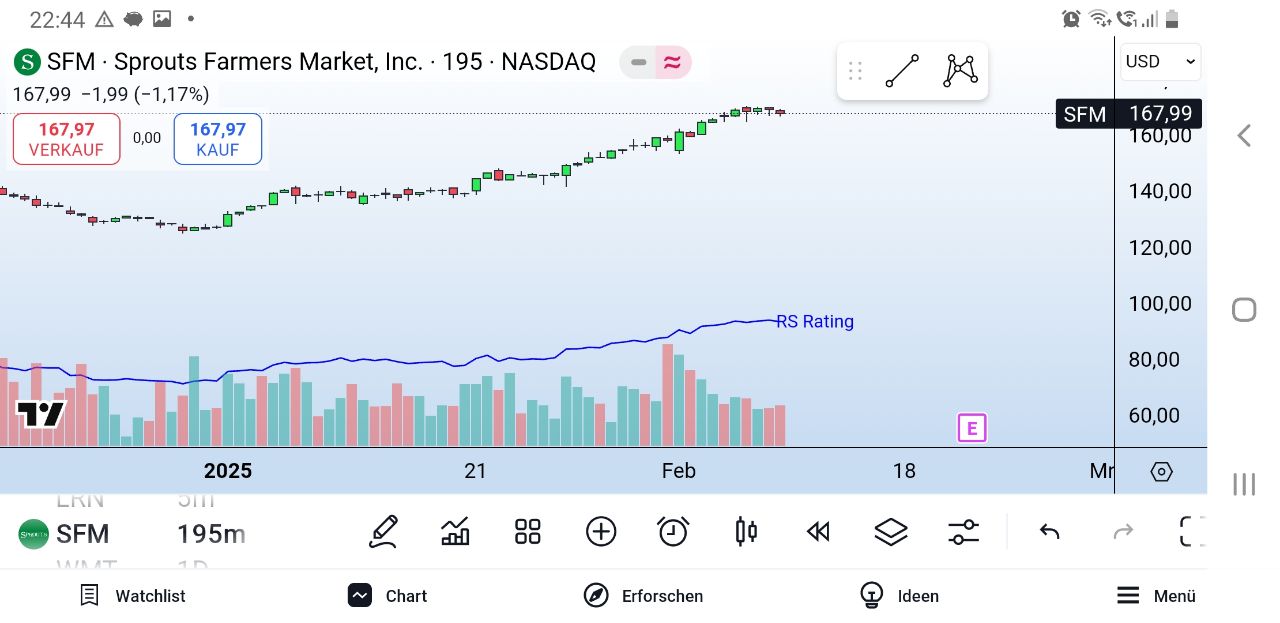This screenshot has width=1280, height=623.
Task: Change chart type via candlestick icon
Action: 746,531
